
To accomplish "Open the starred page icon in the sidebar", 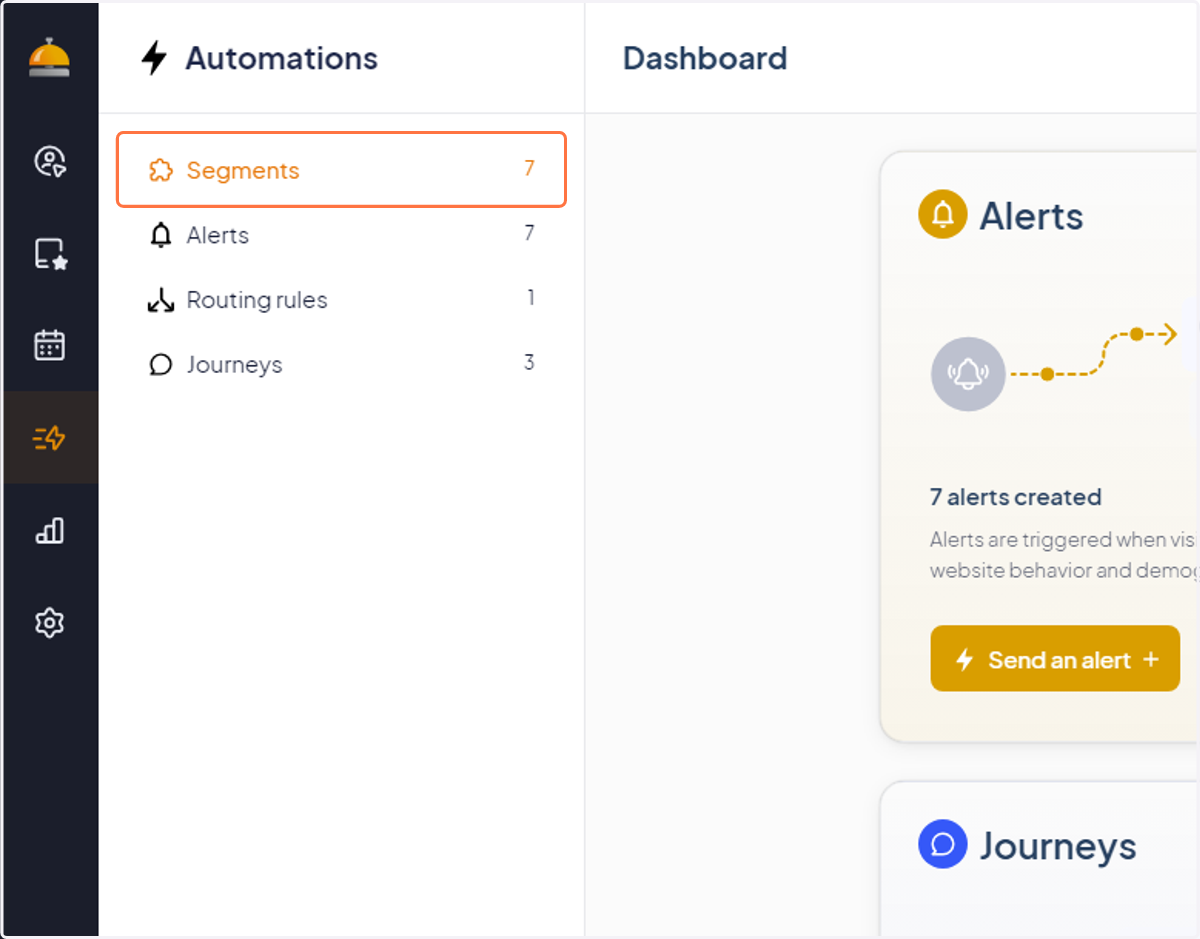I will point(49,254).
